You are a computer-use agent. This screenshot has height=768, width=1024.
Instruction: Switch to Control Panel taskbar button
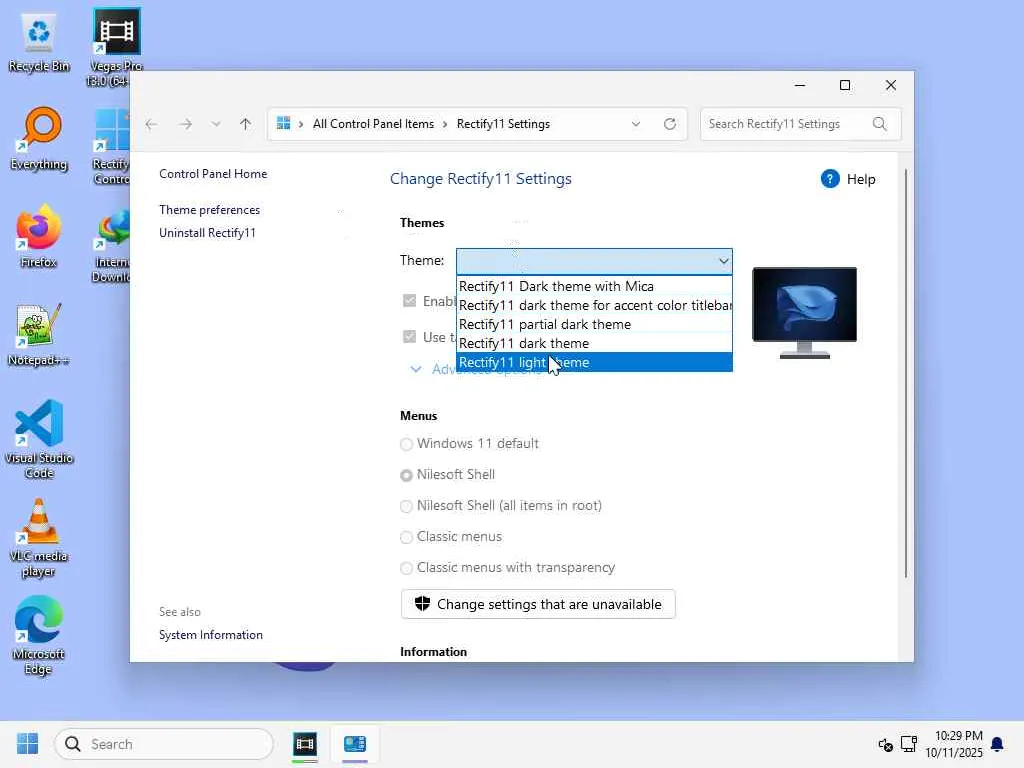click(x=355, y=744)
